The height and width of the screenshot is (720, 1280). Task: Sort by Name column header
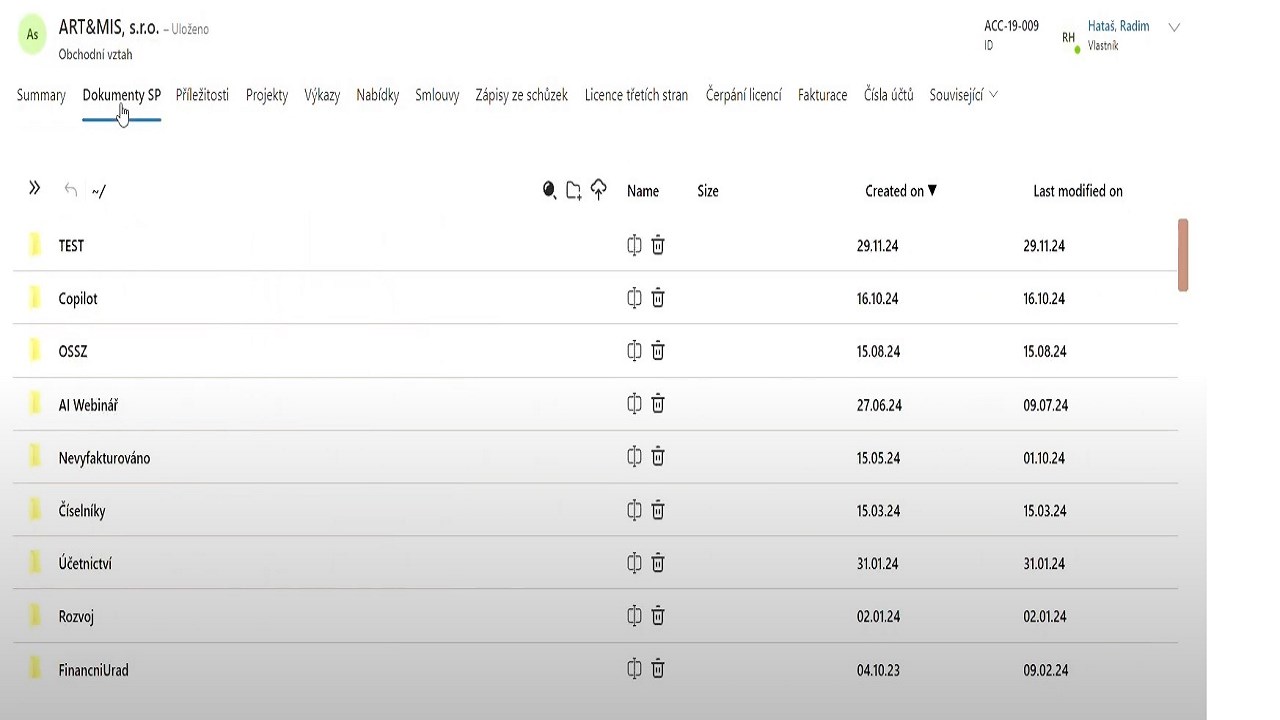pos(643,191)
